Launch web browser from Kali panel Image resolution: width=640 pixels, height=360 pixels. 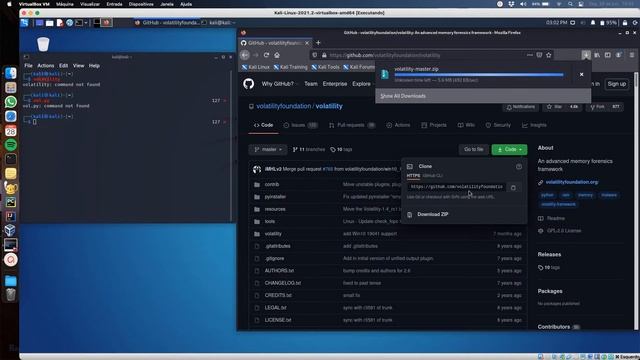coord(69,23)
